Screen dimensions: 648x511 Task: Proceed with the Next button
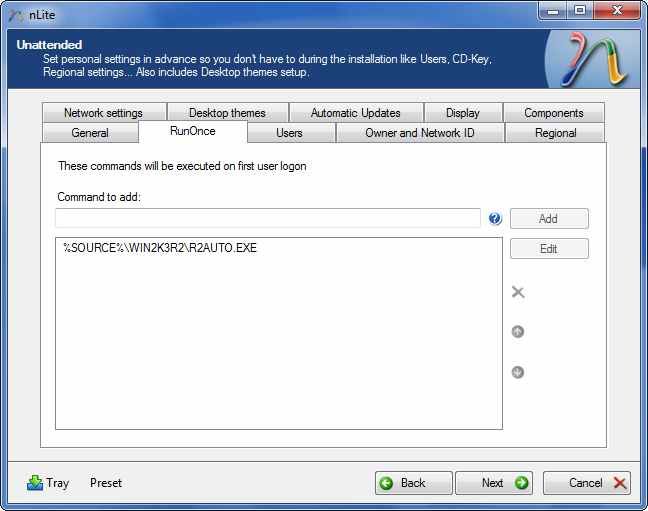point(493,482)
